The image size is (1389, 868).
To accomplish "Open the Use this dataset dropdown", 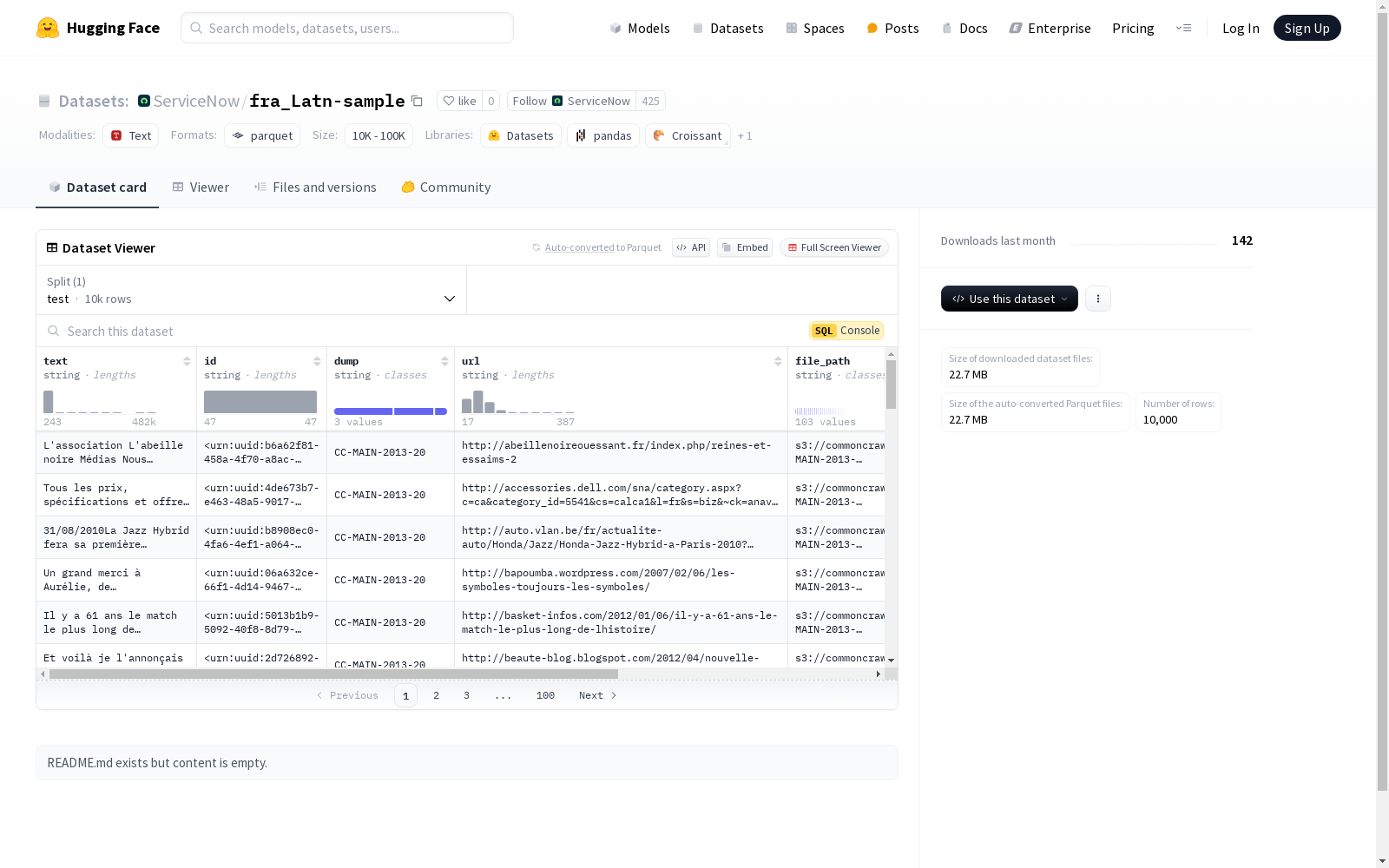I will click(1010, 299).
